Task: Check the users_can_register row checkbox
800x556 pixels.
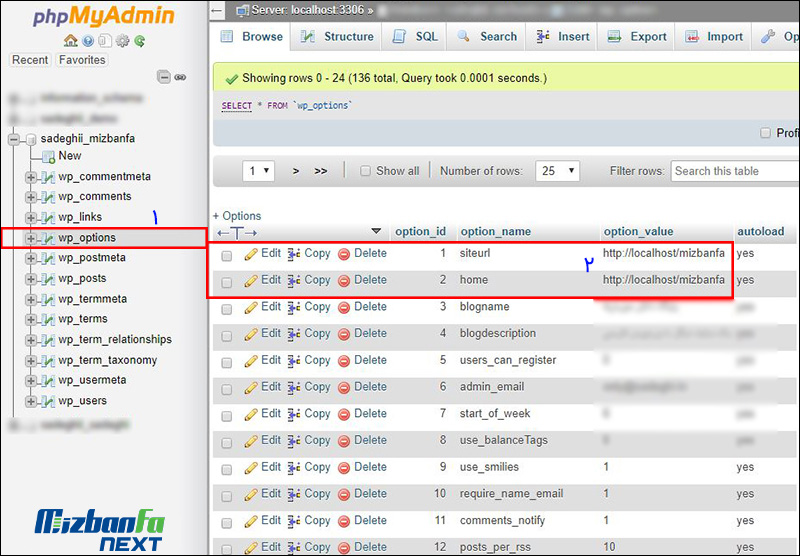Action: click(227, 363)
